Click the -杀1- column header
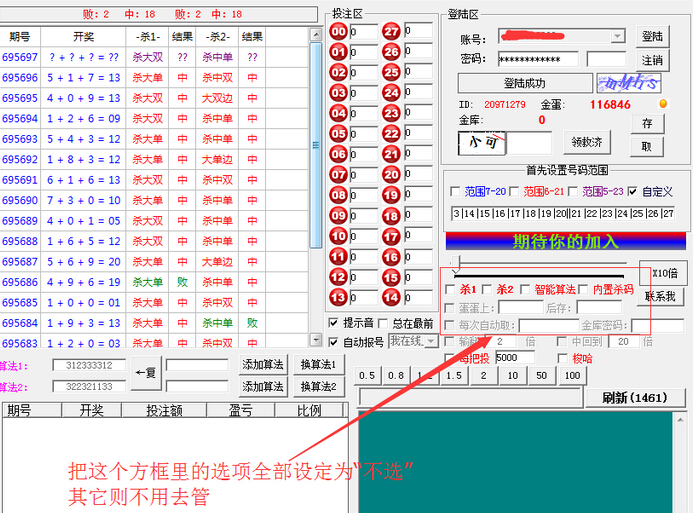The height and width of the screenshot is (513, 693). pyautogui.click(x=148, y=37)
